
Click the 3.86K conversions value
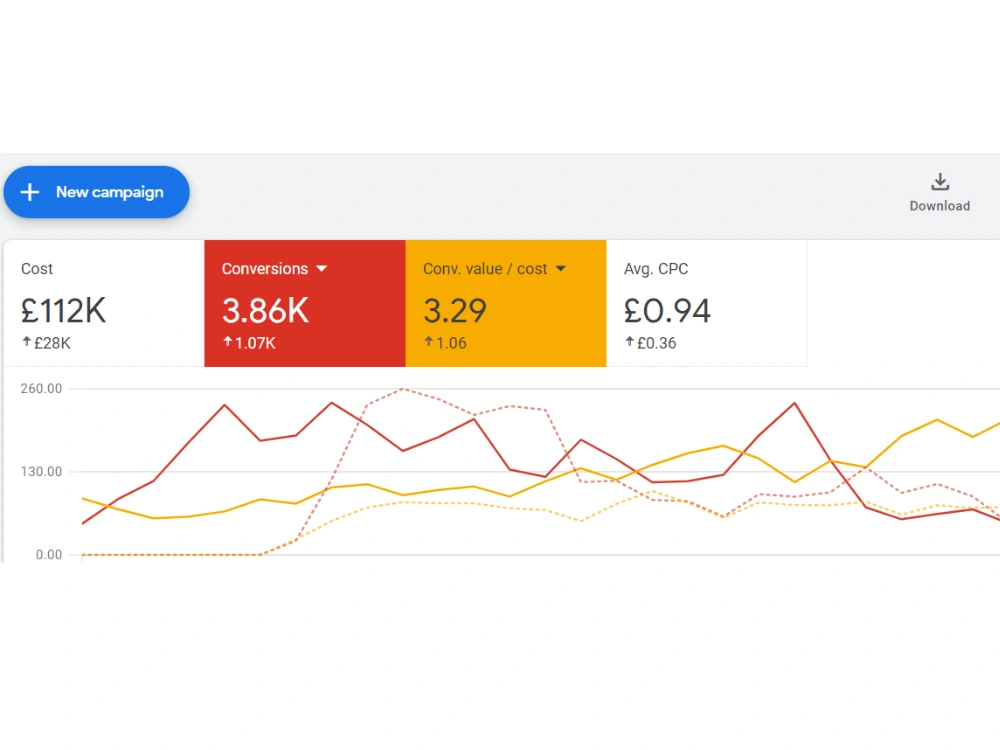pyautogui.click(x=265, y=311)
